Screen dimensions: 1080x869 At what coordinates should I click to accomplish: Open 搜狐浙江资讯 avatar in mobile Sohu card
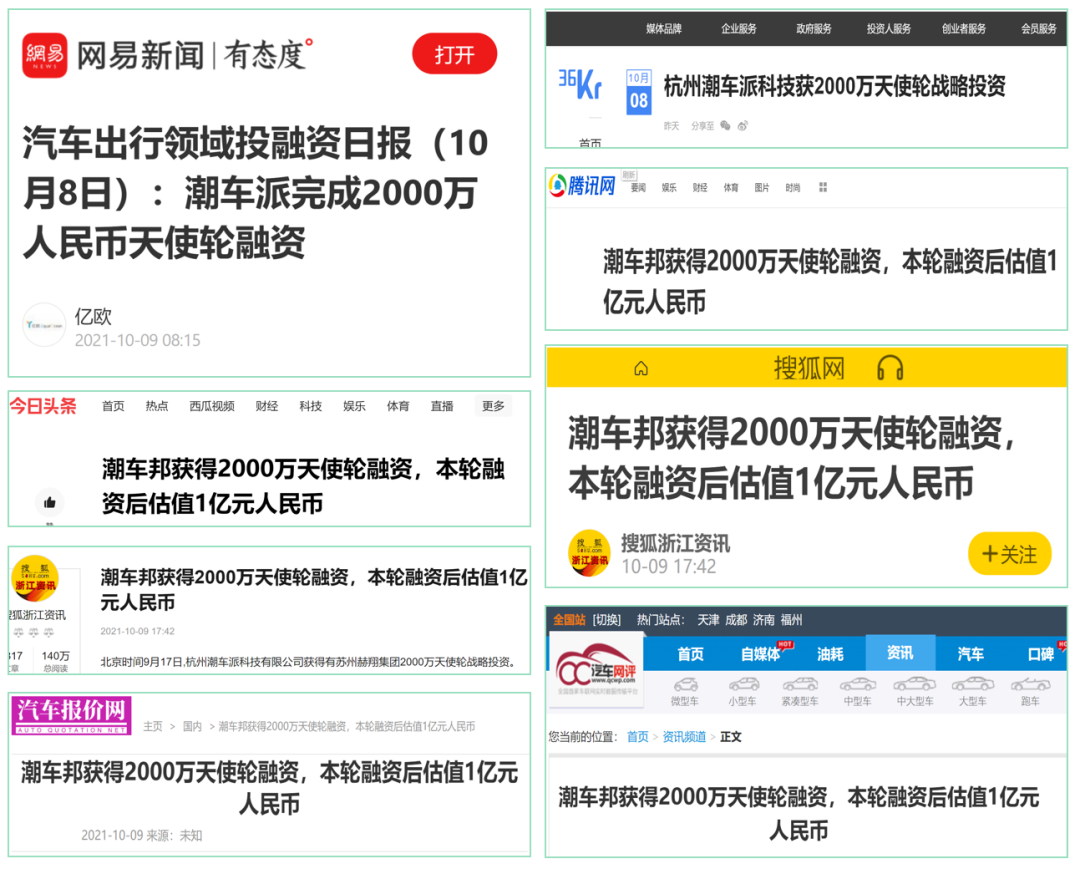point(589,553)
